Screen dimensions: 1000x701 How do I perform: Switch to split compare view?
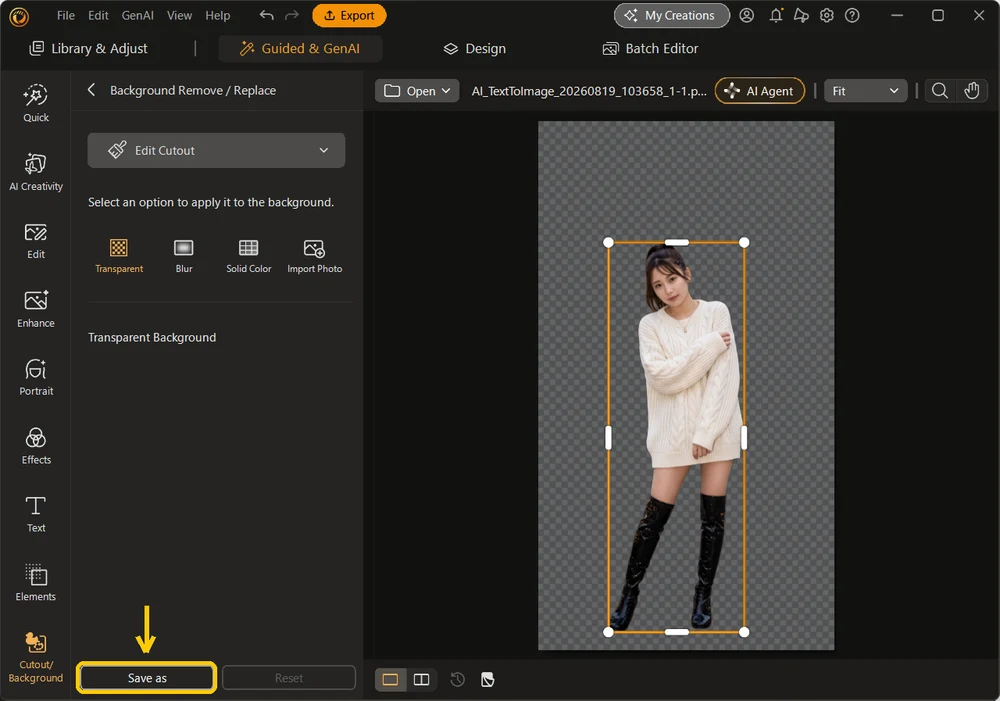(422, 679)
